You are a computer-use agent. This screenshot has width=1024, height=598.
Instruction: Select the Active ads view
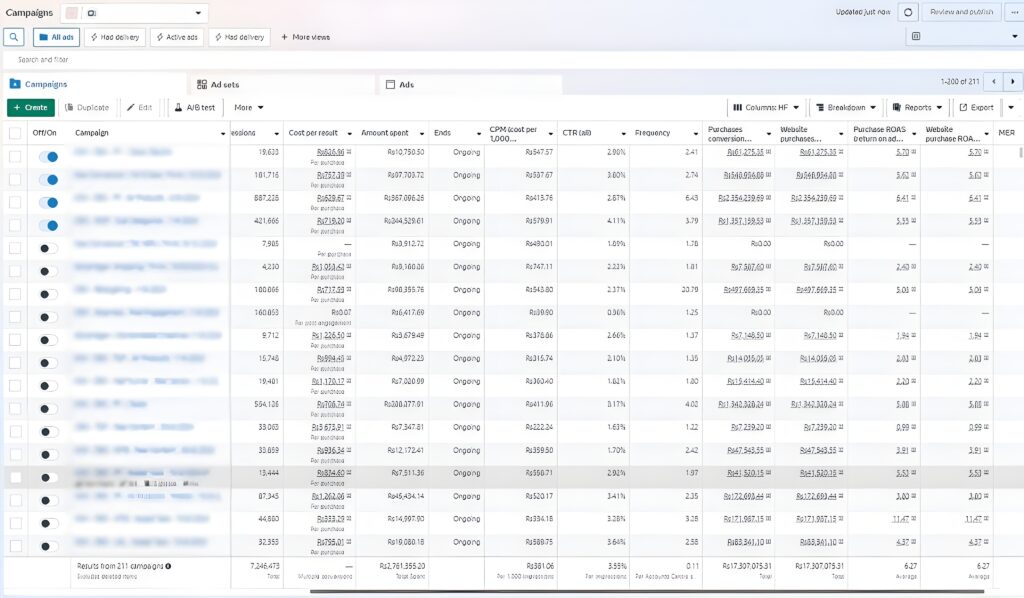(177, 37)
